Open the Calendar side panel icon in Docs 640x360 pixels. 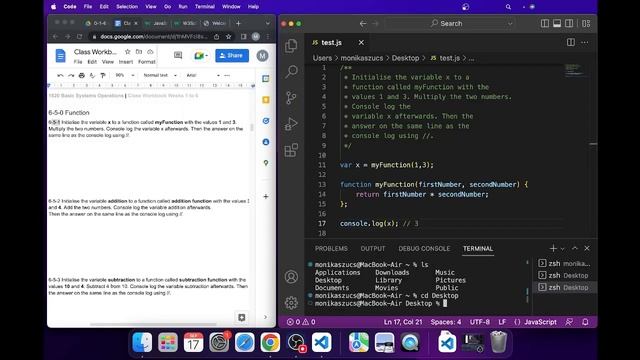coord(266,78)
